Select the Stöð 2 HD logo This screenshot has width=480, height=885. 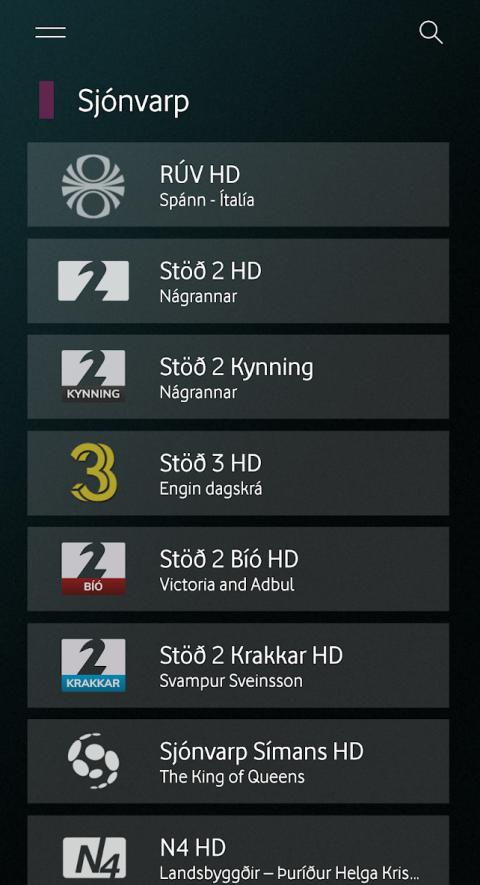point(93,281)
